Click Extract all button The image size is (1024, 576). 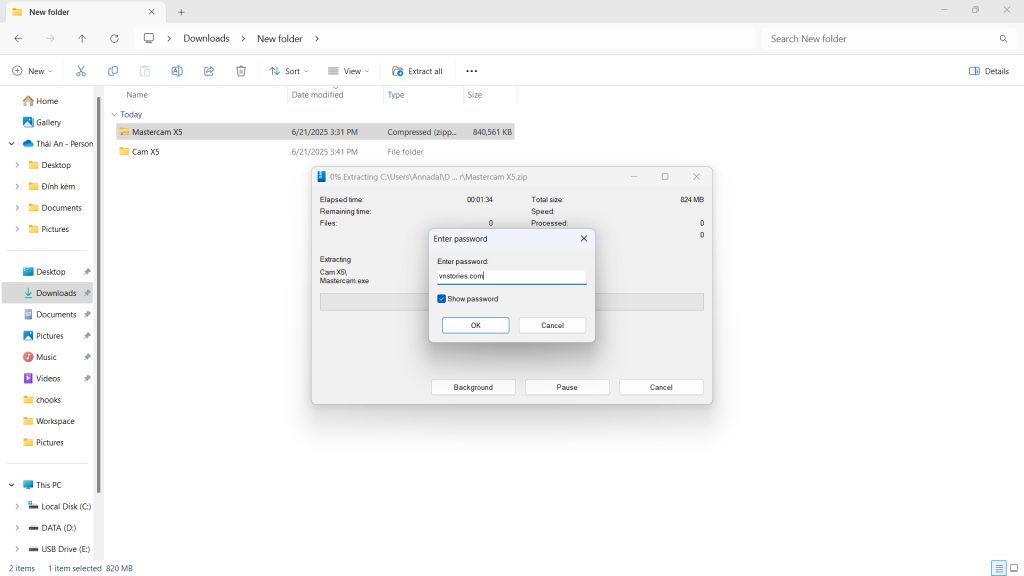coord(417,71)
